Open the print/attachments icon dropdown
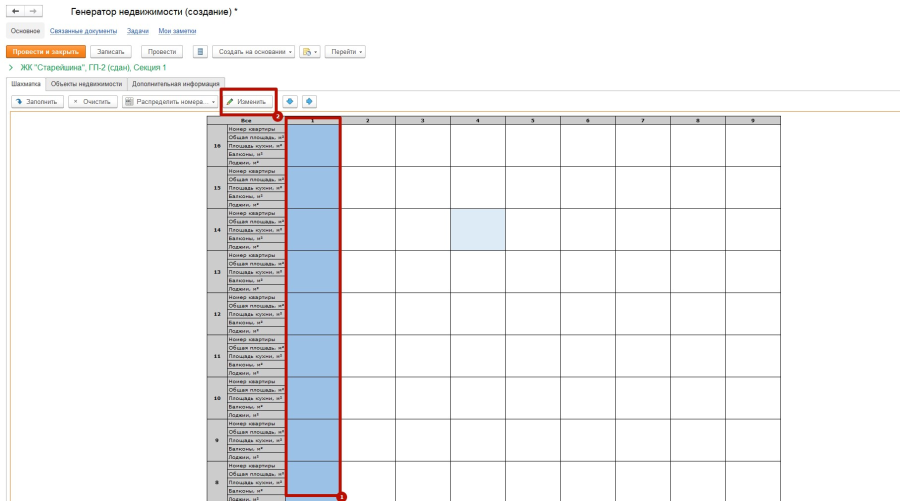The image size is (900, 501). [310, 51]
